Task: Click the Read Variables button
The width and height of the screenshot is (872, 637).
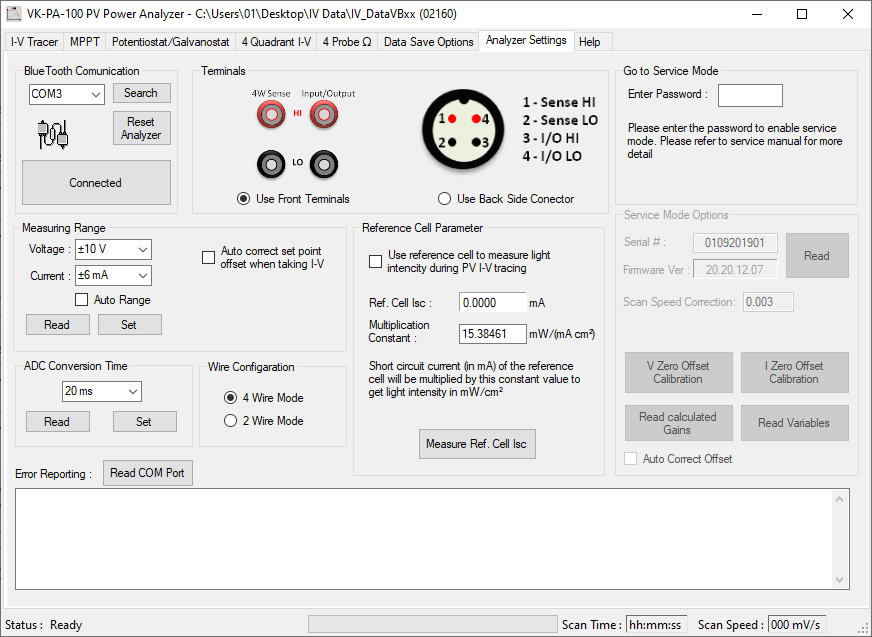Action: [x=795, y=423]
